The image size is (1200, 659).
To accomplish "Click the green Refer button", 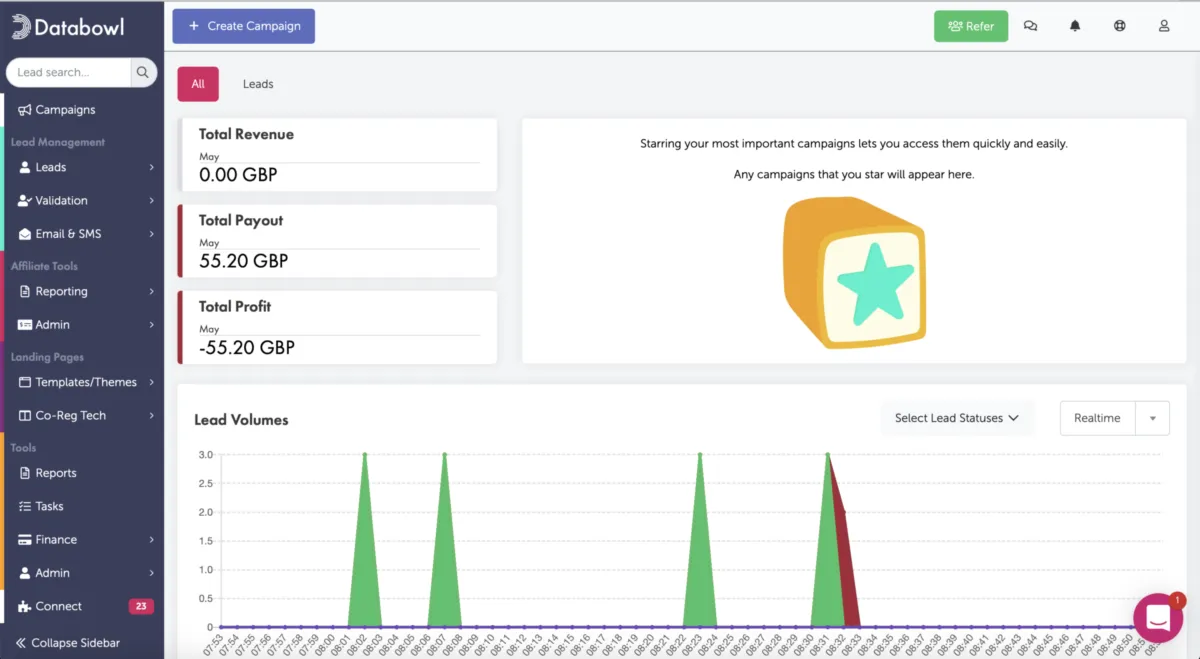I will (970, 26).
